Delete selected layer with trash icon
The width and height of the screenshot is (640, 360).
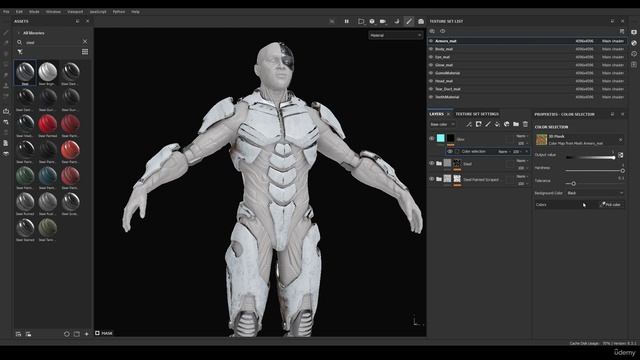525,124
